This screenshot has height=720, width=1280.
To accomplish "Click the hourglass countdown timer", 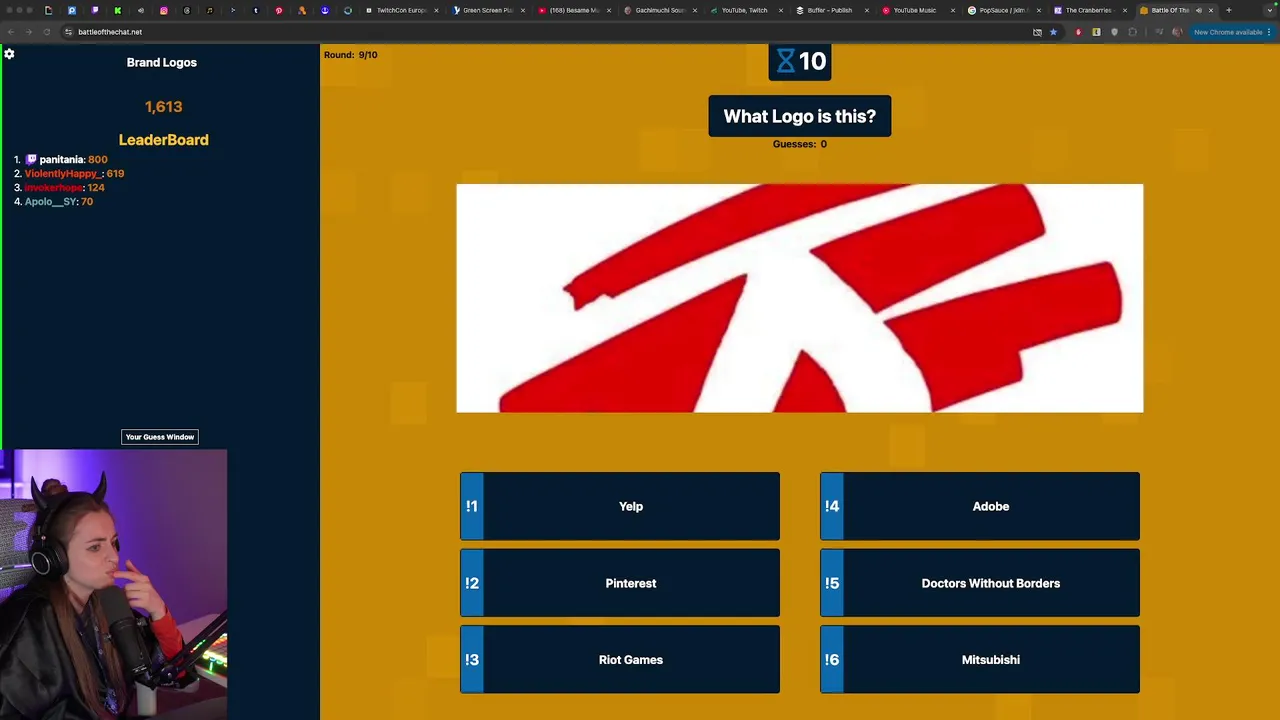I will (800, 61).
